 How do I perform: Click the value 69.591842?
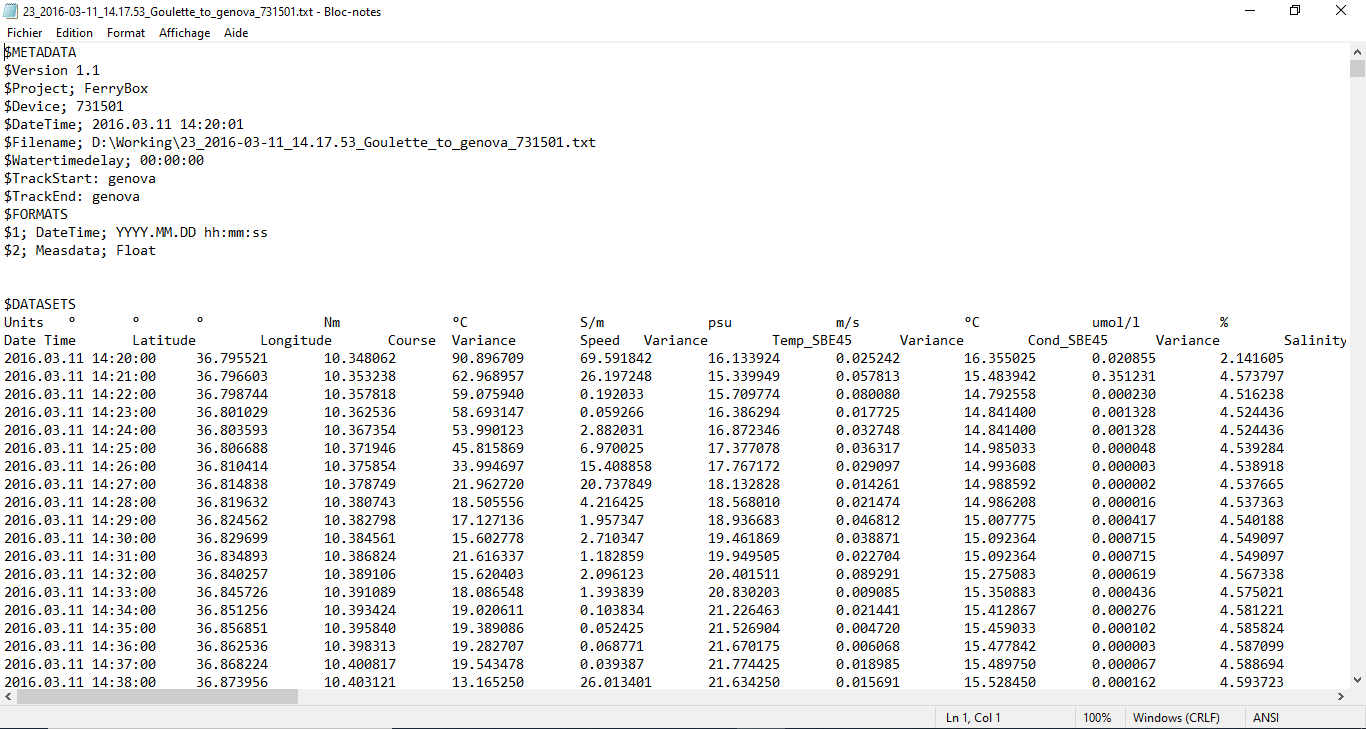pos(616,358)
